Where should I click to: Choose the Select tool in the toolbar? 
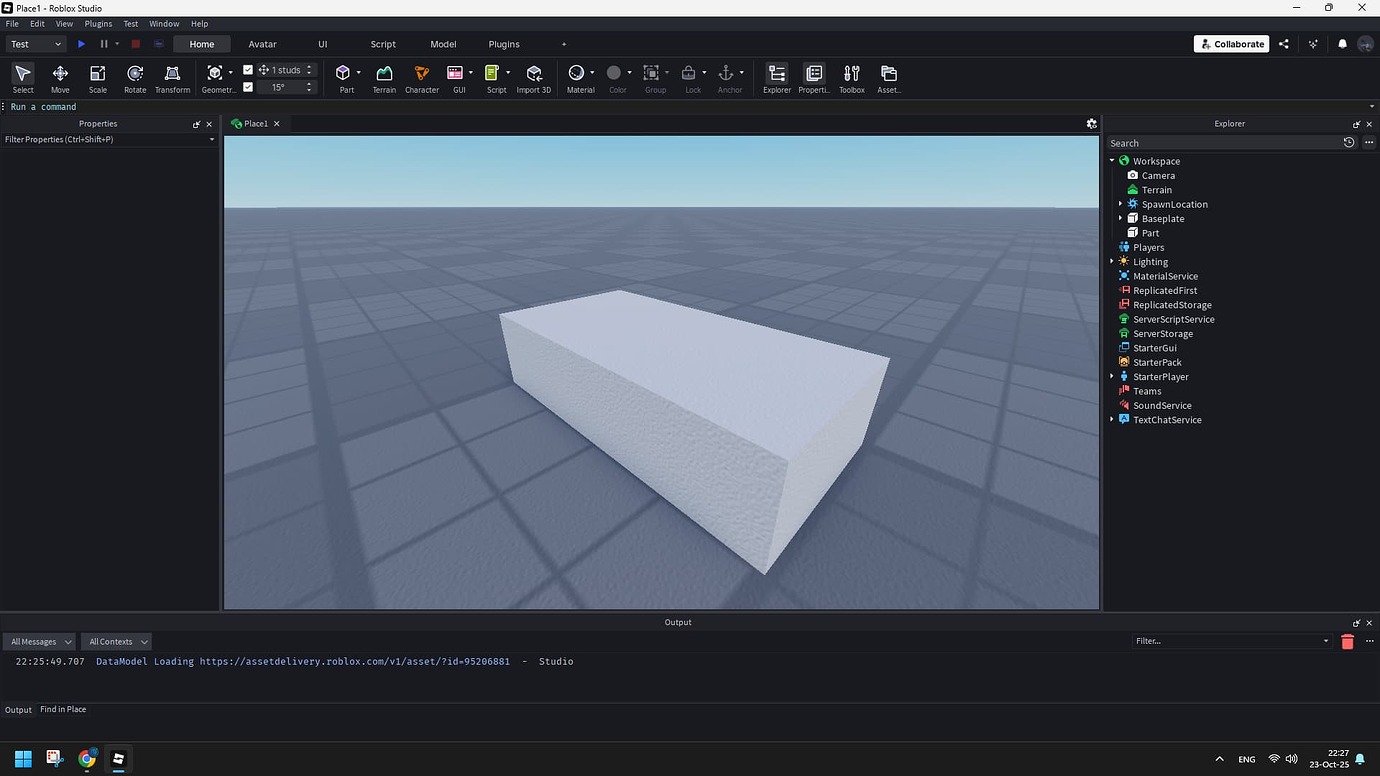23,78
